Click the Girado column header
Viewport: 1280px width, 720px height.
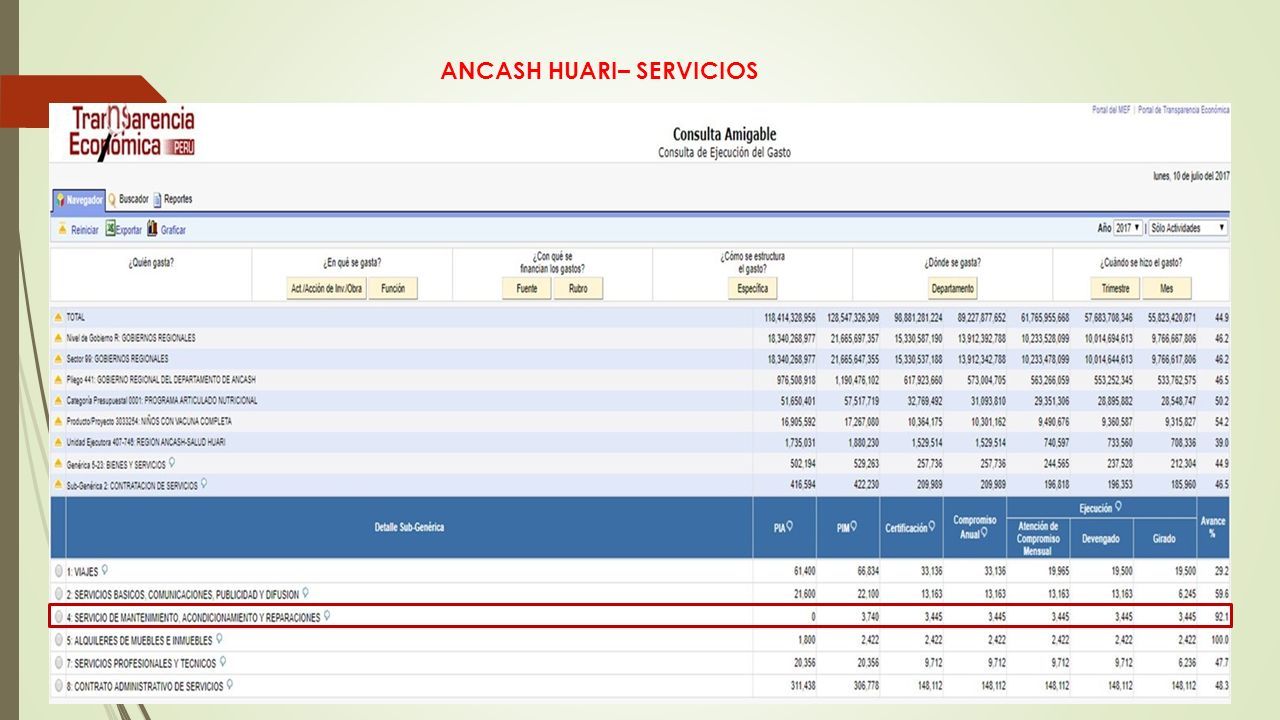pos(1163,538)
